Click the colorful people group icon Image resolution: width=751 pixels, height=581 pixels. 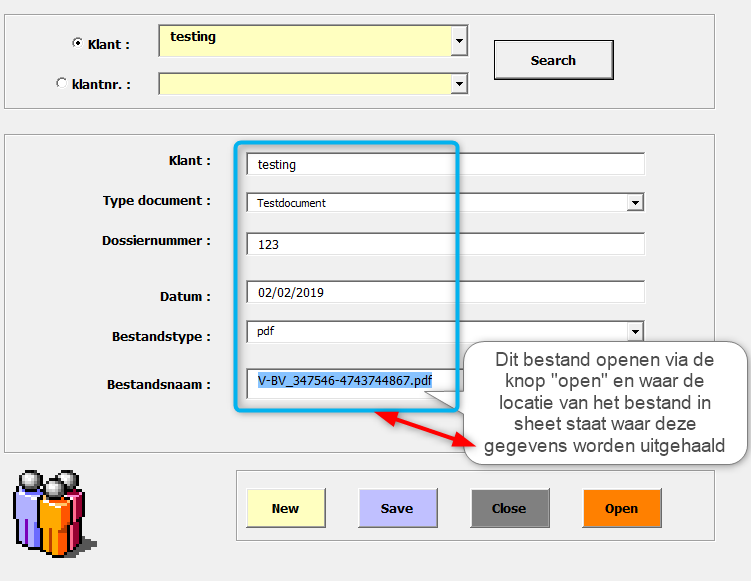coord(54,513)
